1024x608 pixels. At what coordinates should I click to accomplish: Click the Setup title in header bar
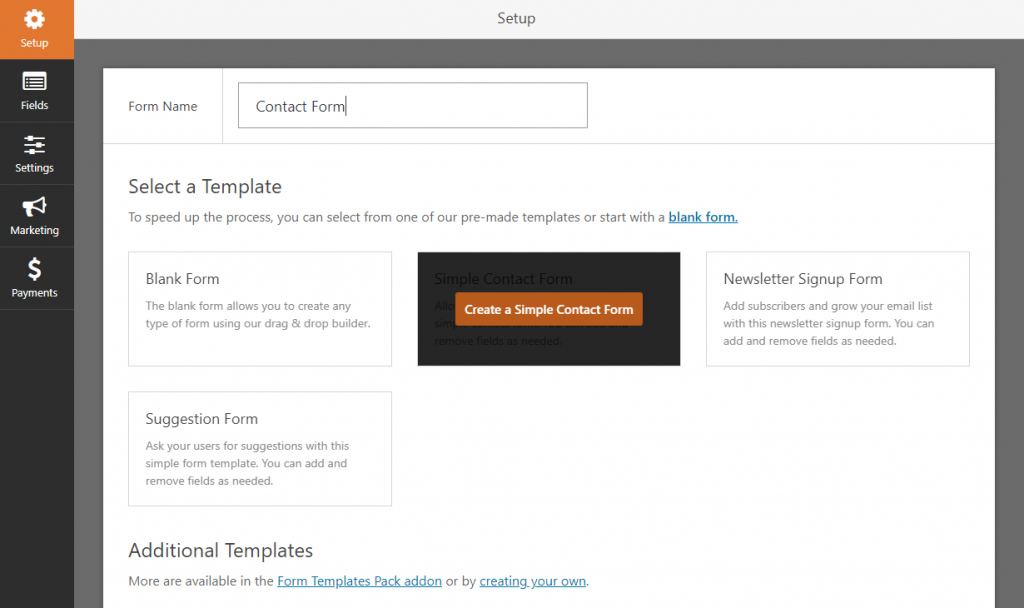[516, 18]
